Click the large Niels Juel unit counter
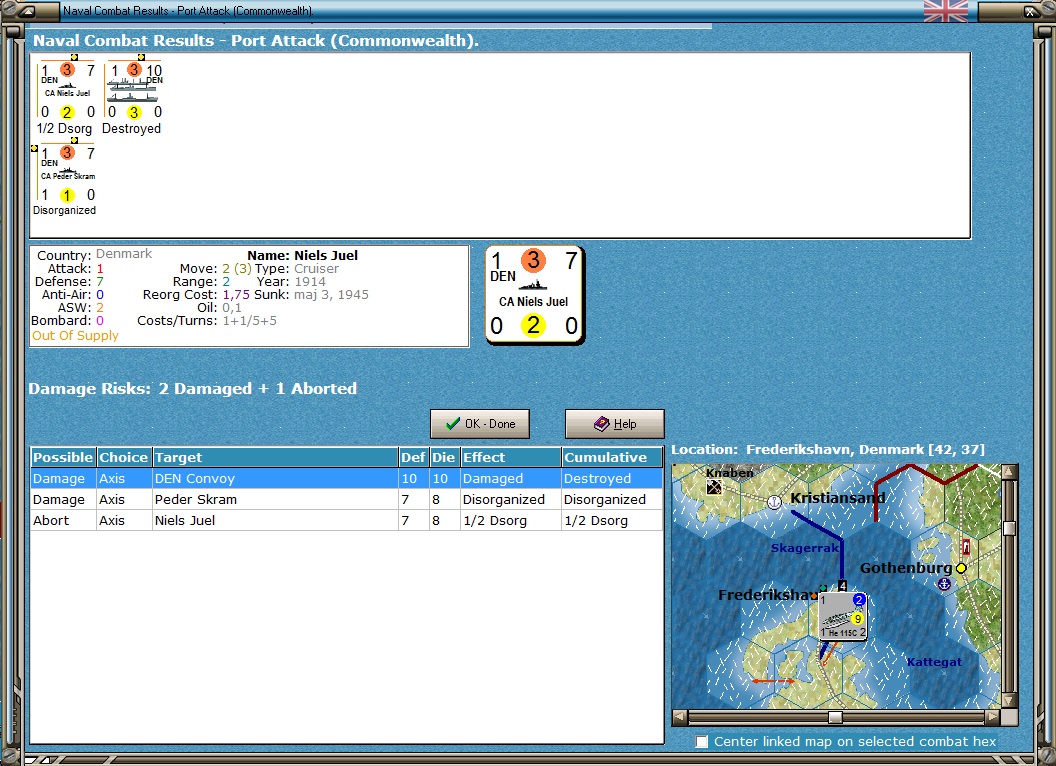1056x766 pixels. (535, 295)
